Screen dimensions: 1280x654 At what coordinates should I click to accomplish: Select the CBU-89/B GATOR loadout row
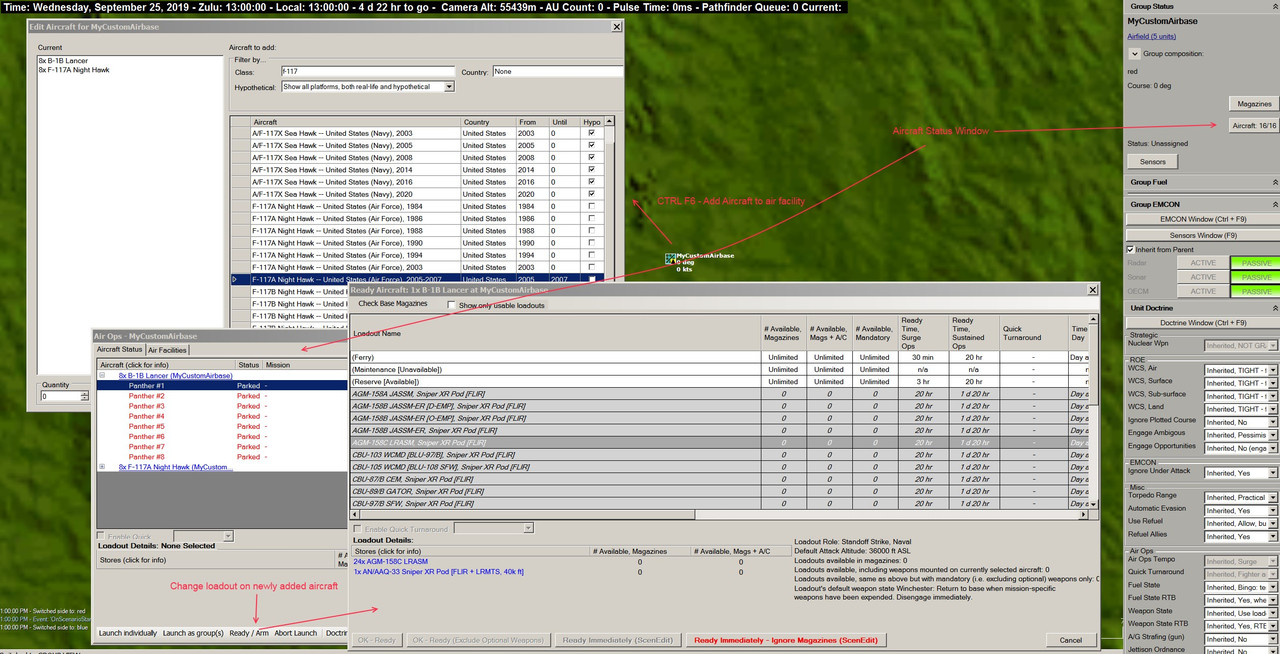tap(719, 491)
